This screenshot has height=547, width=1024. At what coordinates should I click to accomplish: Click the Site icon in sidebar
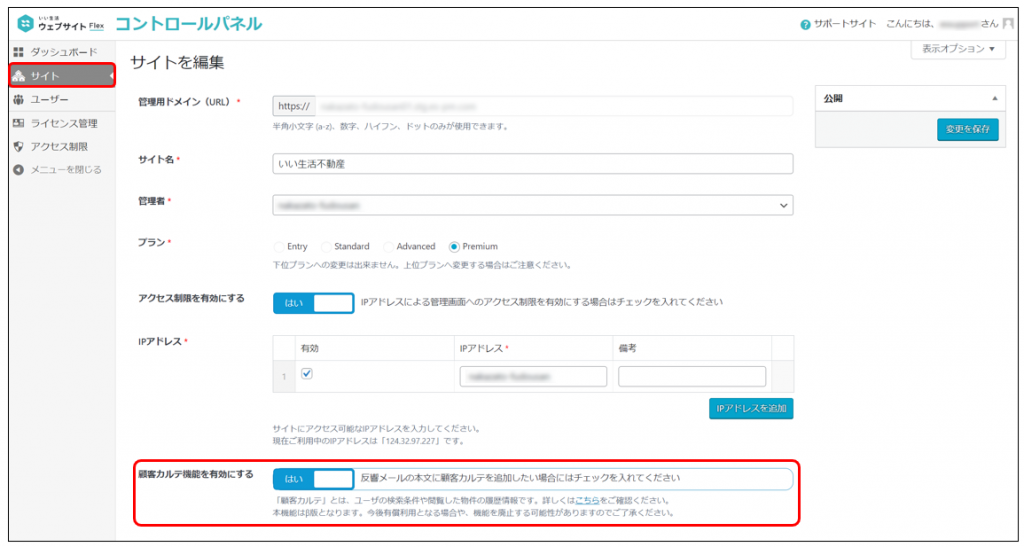(x=18, y=76)
